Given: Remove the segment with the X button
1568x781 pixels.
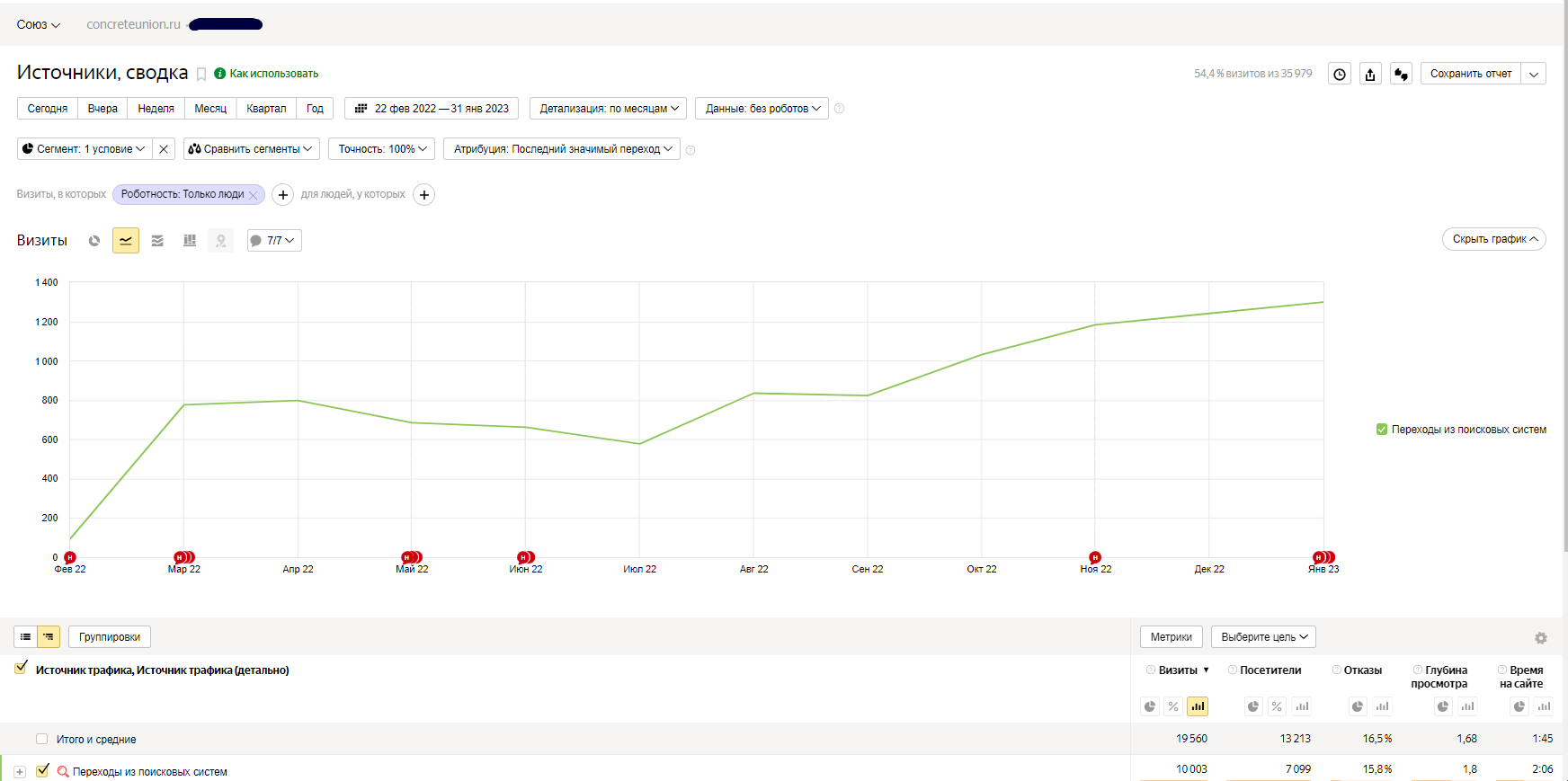Looking at the screenshot, I should click(x=164, y=149).
